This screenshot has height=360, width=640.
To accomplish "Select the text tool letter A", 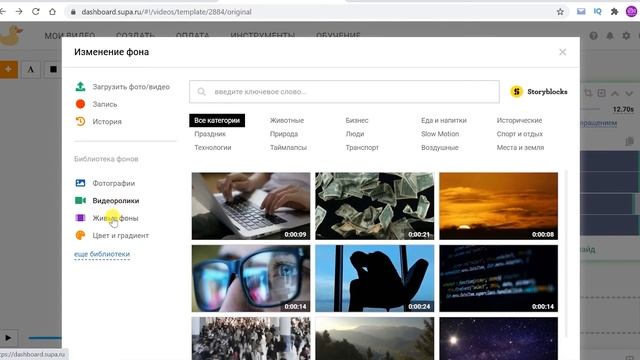I will (31, 69).
